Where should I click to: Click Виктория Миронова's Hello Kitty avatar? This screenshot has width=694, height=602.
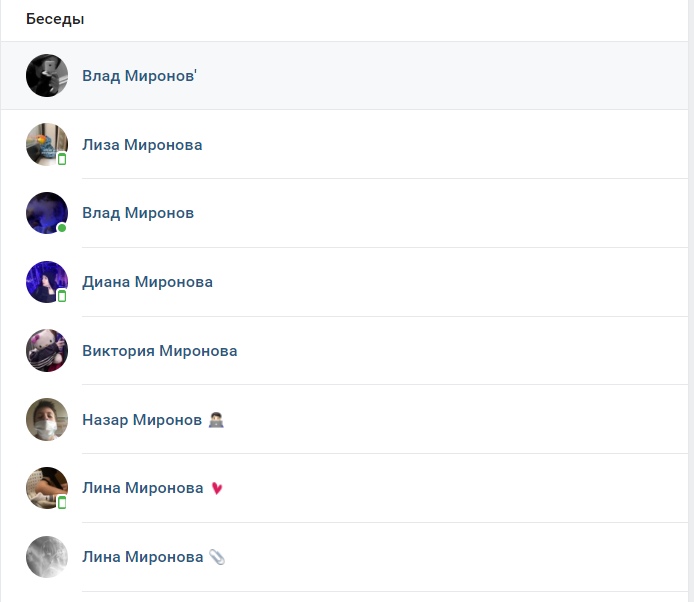pos(47,351)
